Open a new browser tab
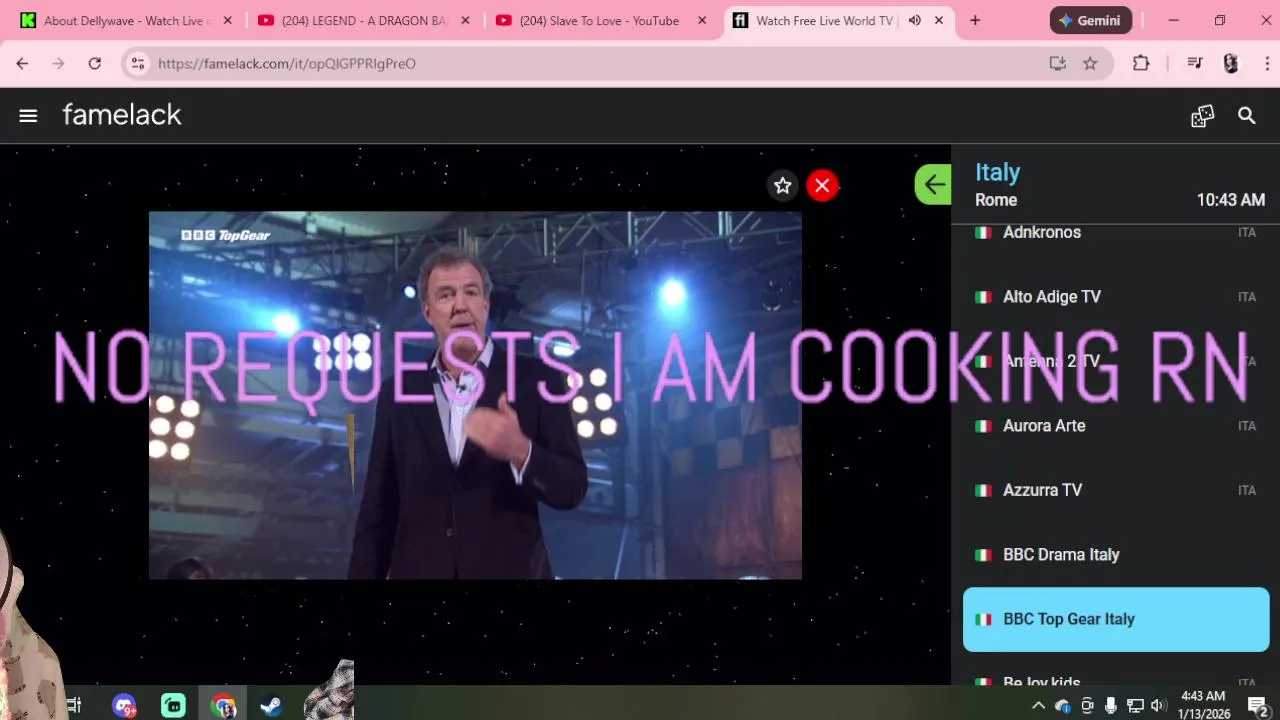The width and height of the screenshot is (1280, 720). click(975, 20)
